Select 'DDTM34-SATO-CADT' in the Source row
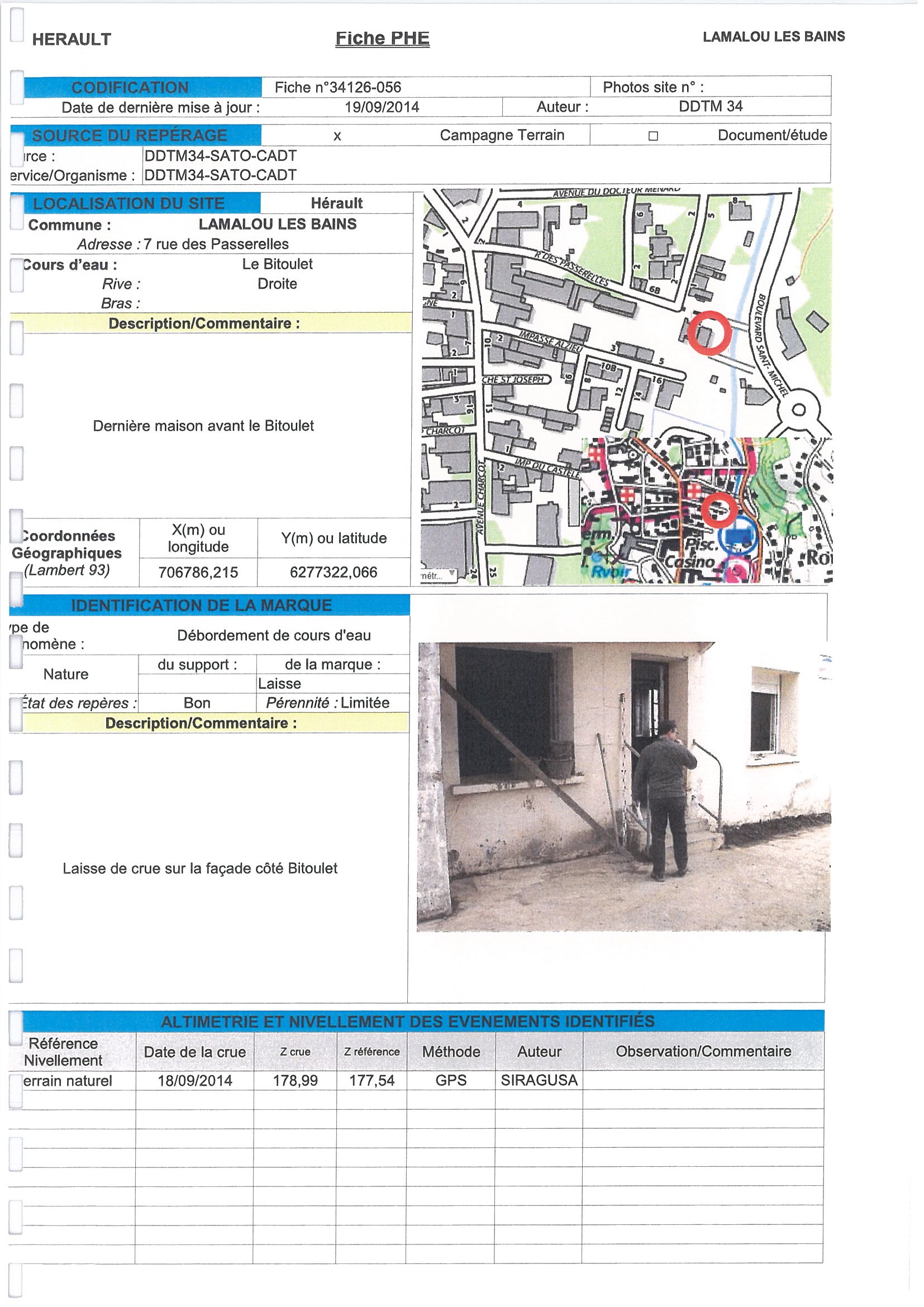 point(221,156)
